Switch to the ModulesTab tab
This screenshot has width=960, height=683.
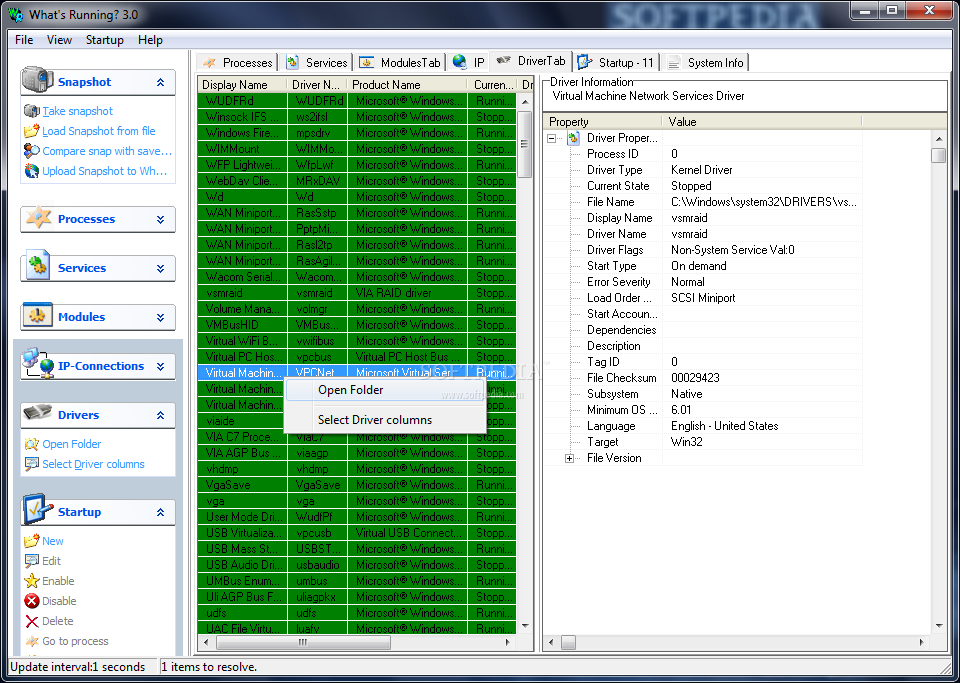[x=400, y=62]
